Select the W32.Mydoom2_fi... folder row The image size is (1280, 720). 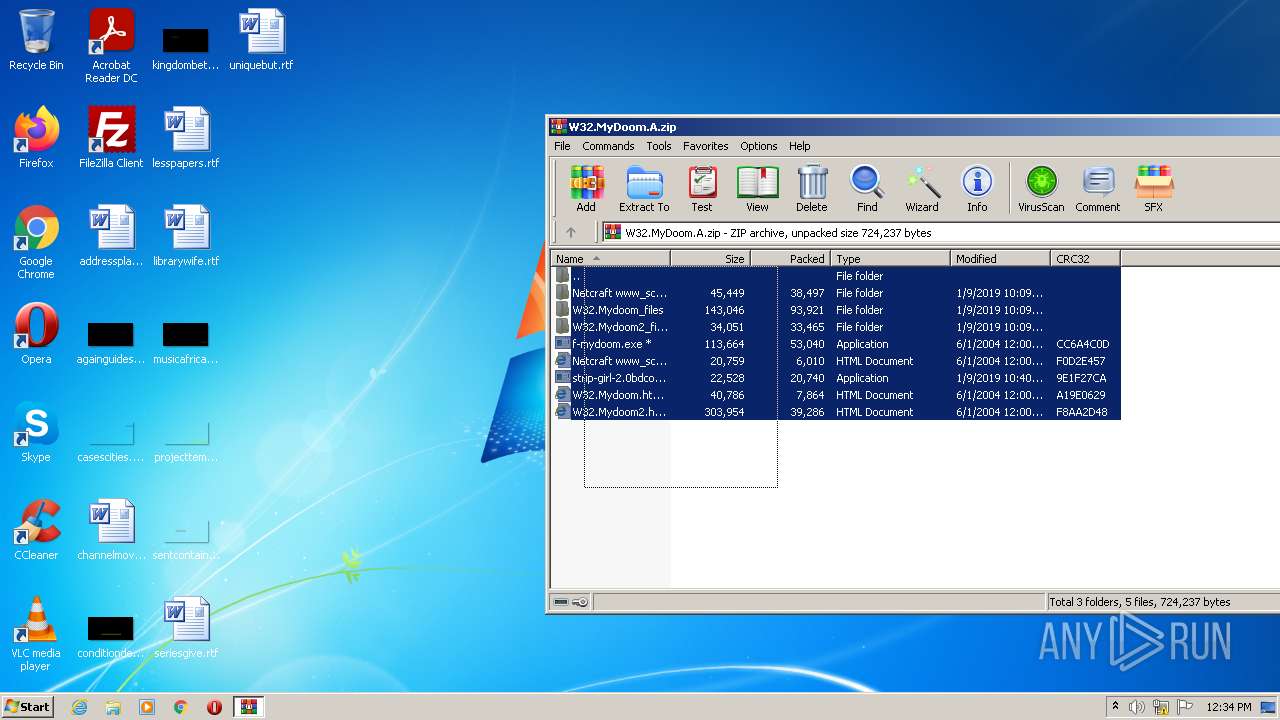[x=837, y=327]
